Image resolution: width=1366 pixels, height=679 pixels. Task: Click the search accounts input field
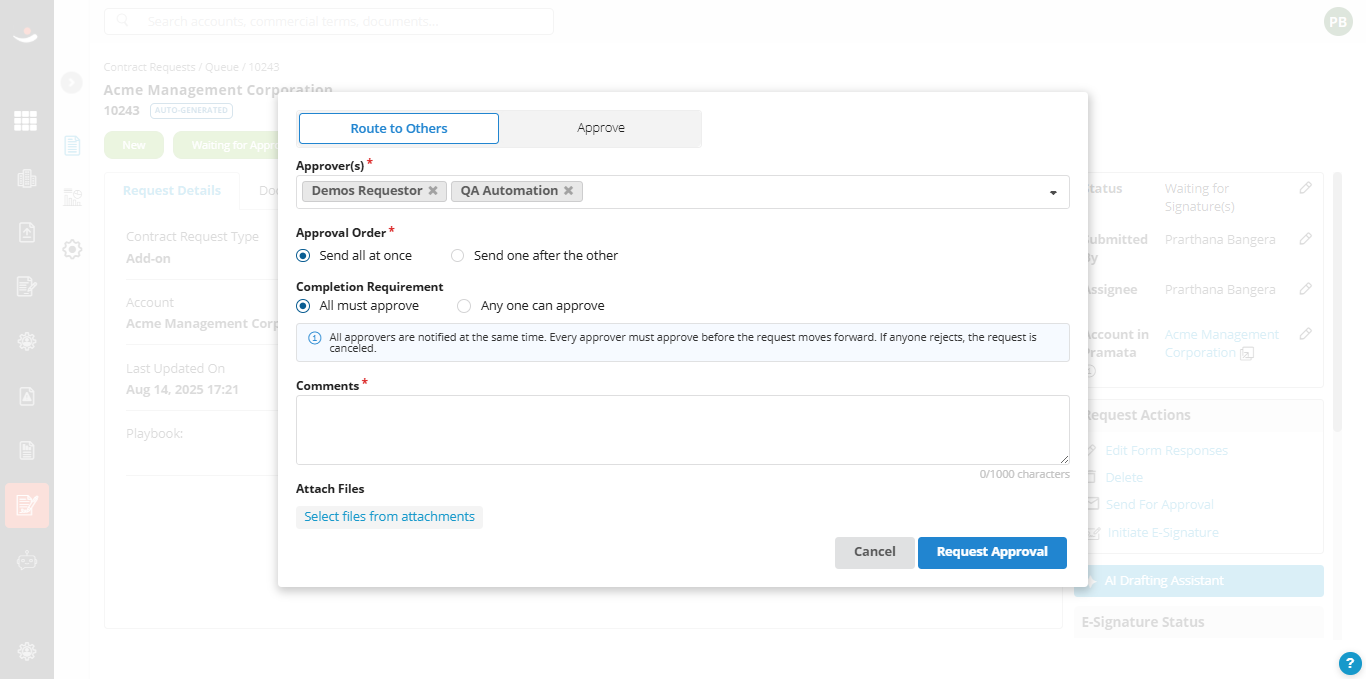point(329,21)
